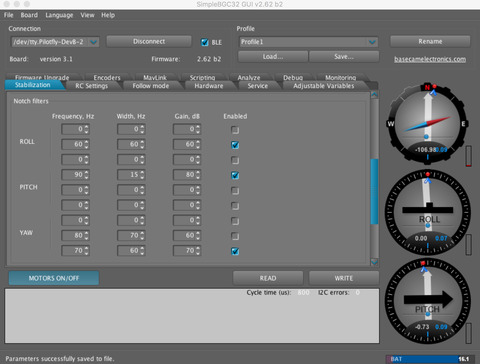Enable the second PITCH notch filter checkbox
480x364 pixels.
235,190
